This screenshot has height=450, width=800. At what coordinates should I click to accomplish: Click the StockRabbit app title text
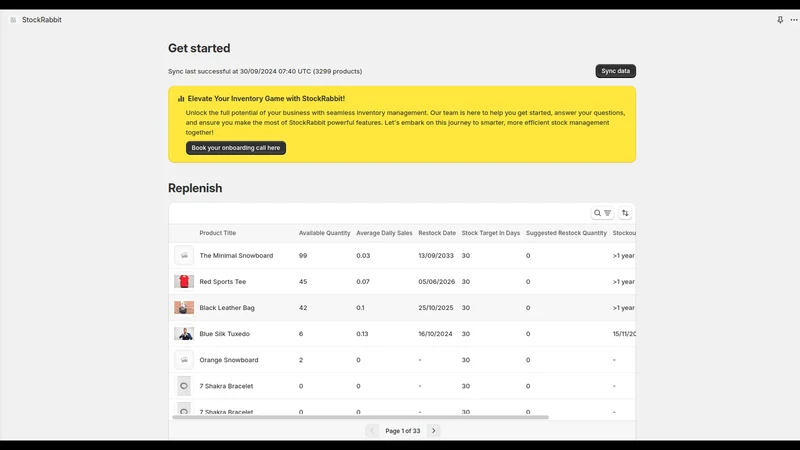(41, 20)
